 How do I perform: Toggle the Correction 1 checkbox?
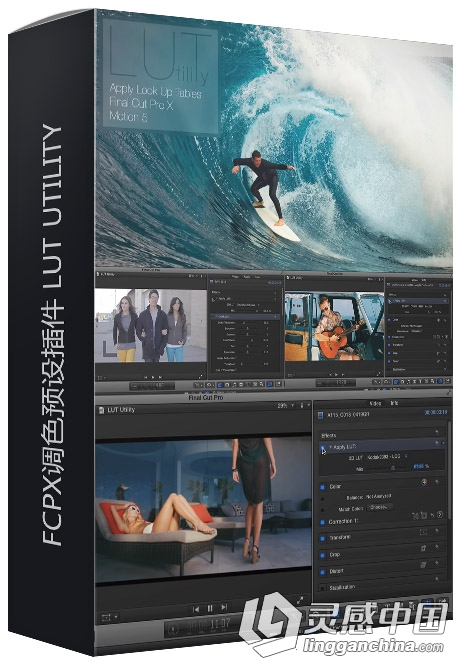[x=322, y=522]
